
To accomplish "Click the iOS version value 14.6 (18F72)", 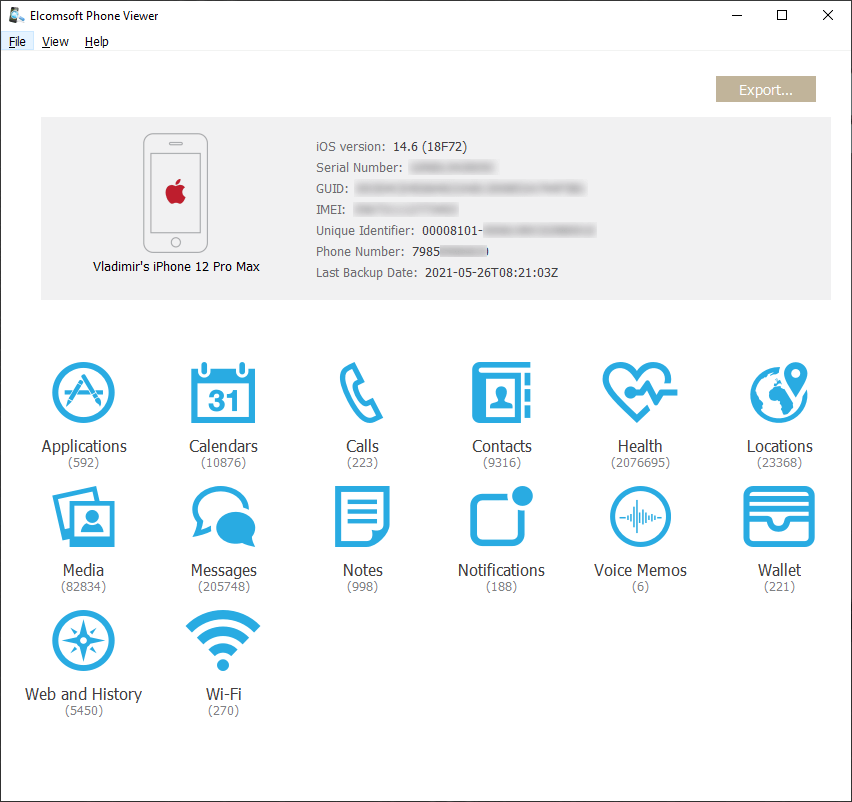I will [430, 147].
